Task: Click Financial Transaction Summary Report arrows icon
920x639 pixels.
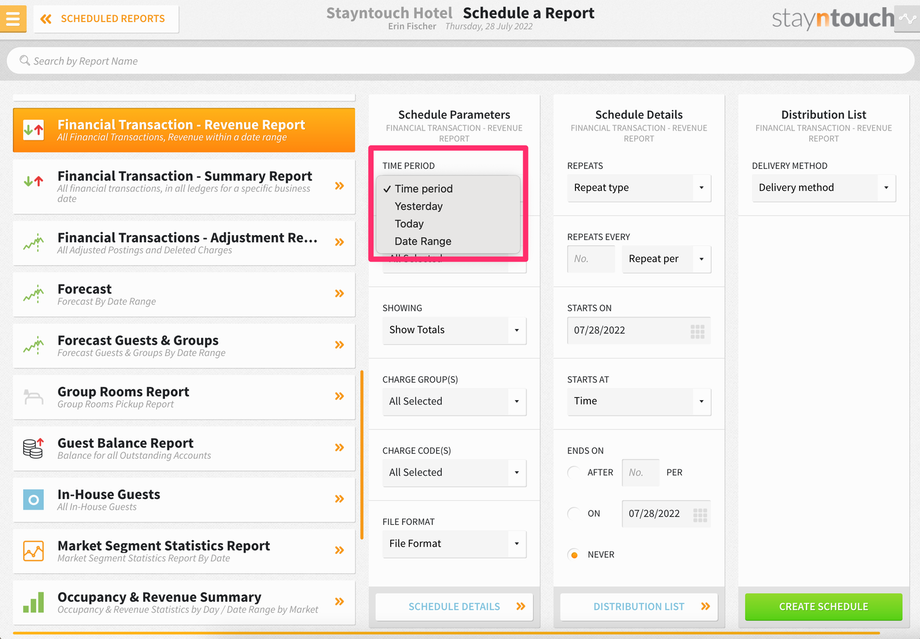Action: pyautogui.click(x=33, y=181)
